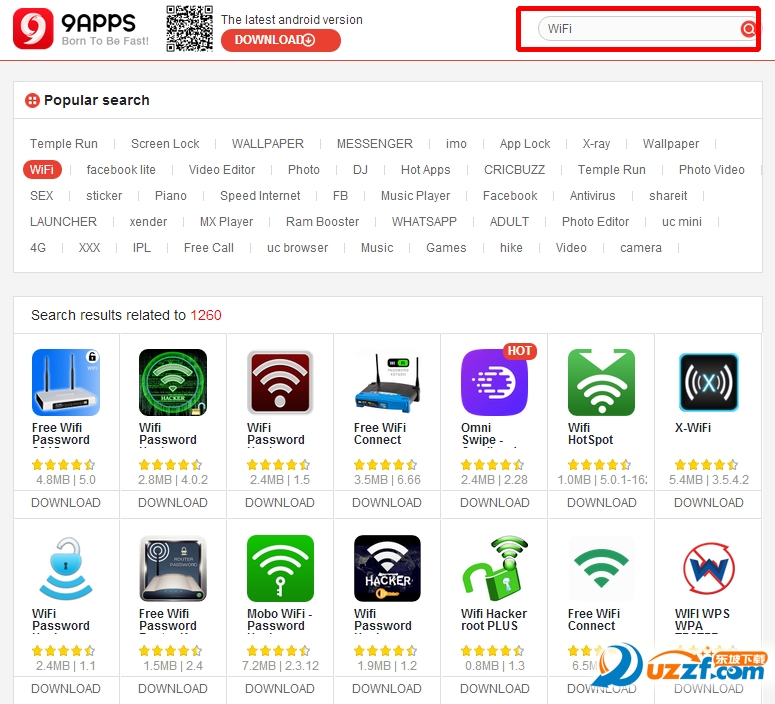Open the green Mobo WiFi key icon

[x=280, y=568]
